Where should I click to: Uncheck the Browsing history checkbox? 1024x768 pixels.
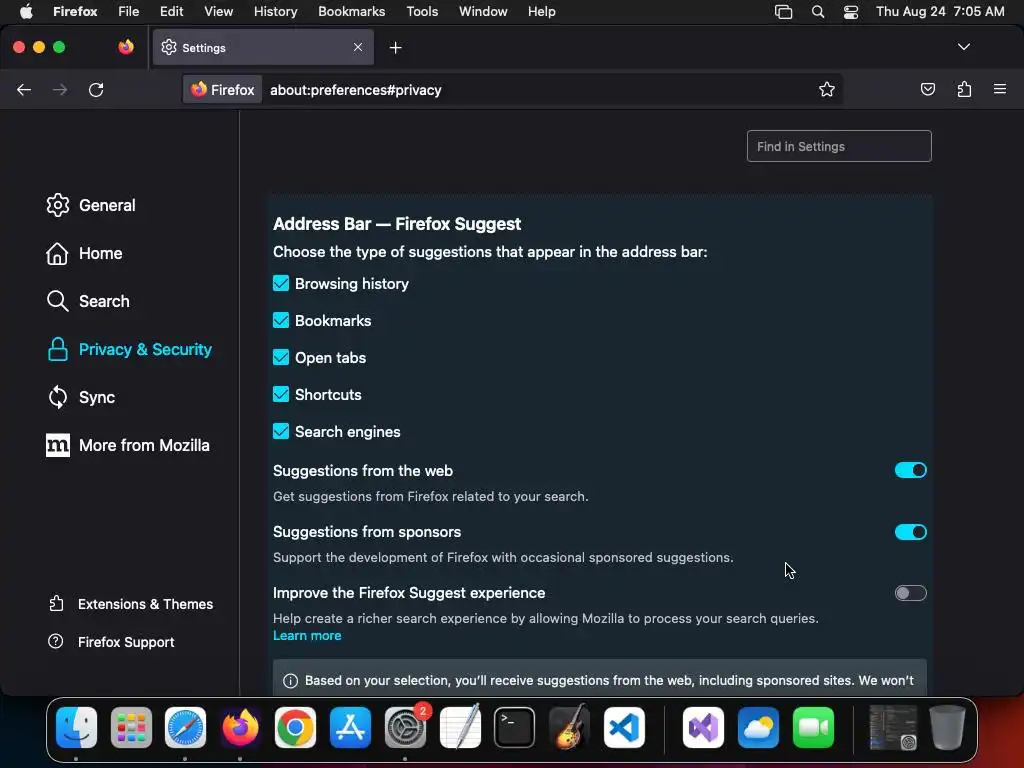point(281,283)
